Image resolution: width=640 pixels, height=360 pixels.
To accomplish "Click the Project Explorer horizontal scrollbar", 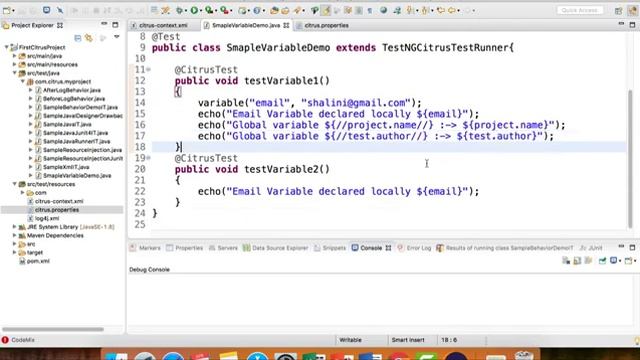I will pyautogui.click(x=53, y=329).
